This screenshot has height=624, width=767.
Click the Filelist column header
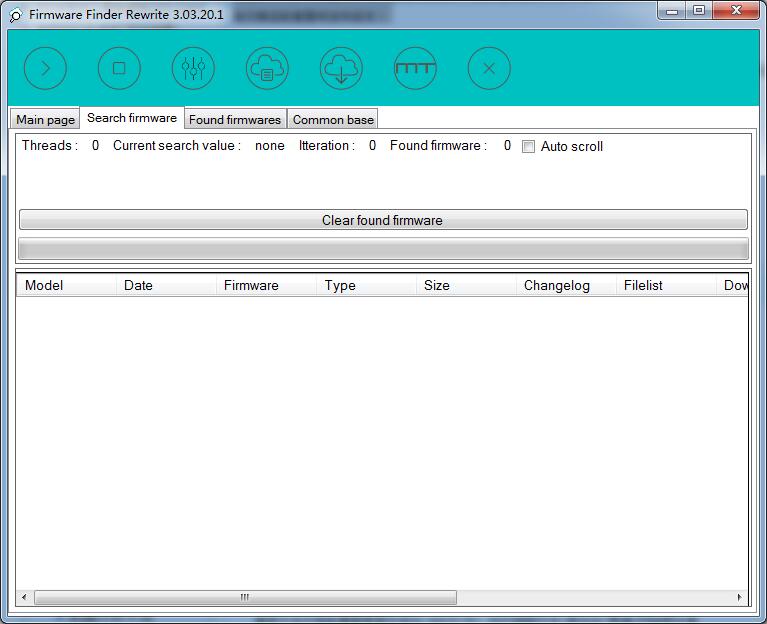pos(666,285)
